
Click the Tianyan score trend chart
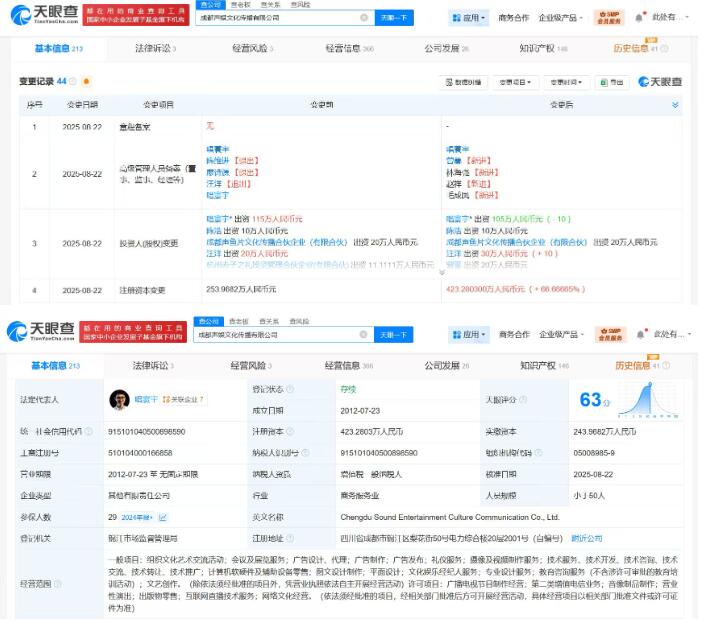[644, 399]
